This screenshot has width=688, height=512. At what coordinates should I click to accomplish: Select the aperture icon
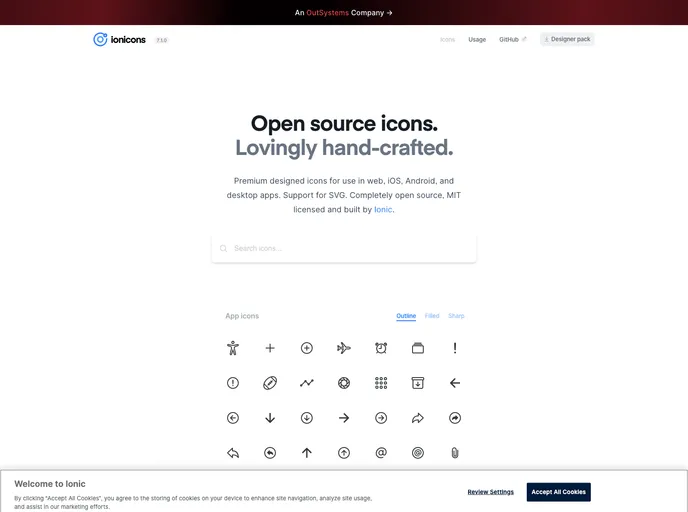(x=344, y=383)
